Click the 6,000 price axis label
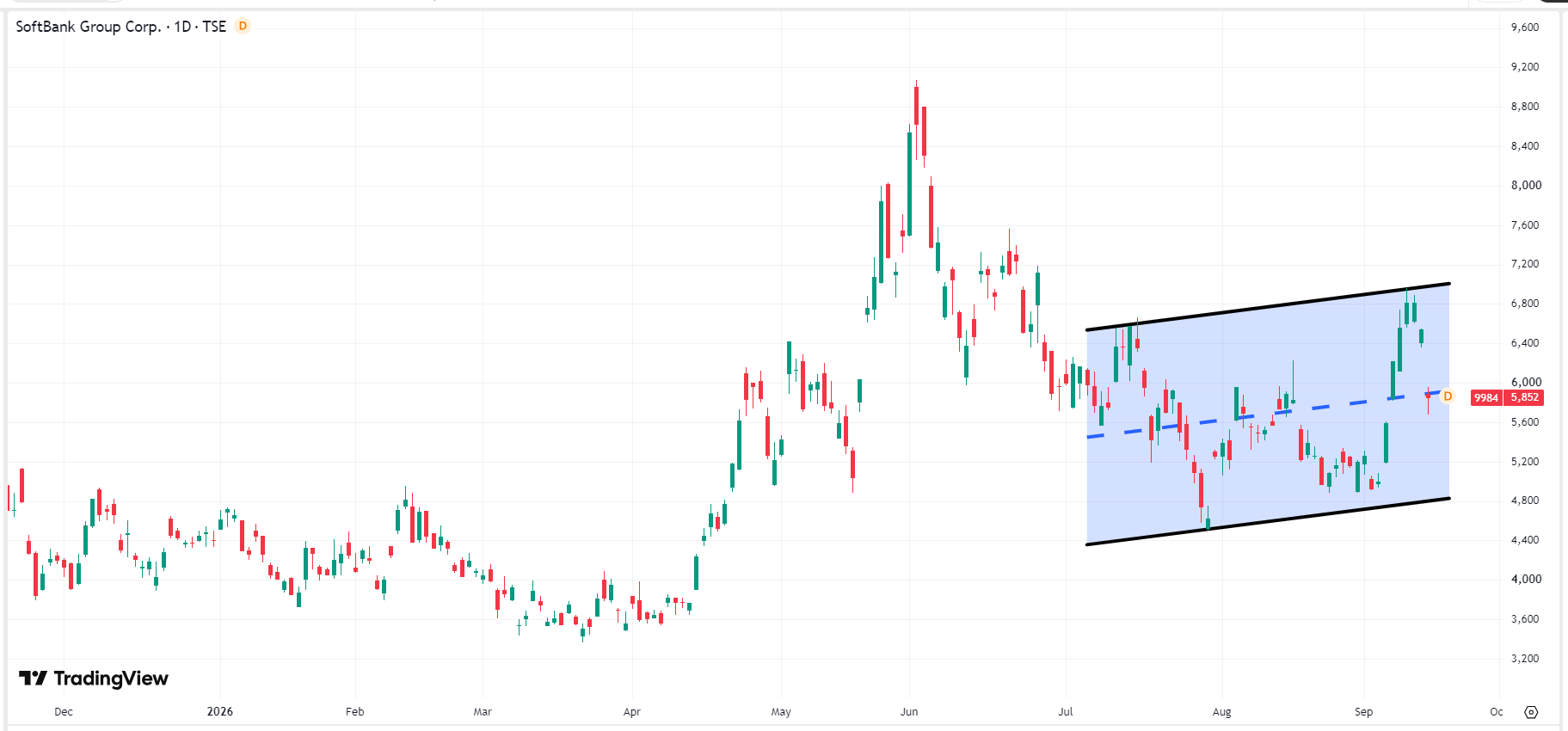Screen dimensions: 1568x731 [1526, 382]
